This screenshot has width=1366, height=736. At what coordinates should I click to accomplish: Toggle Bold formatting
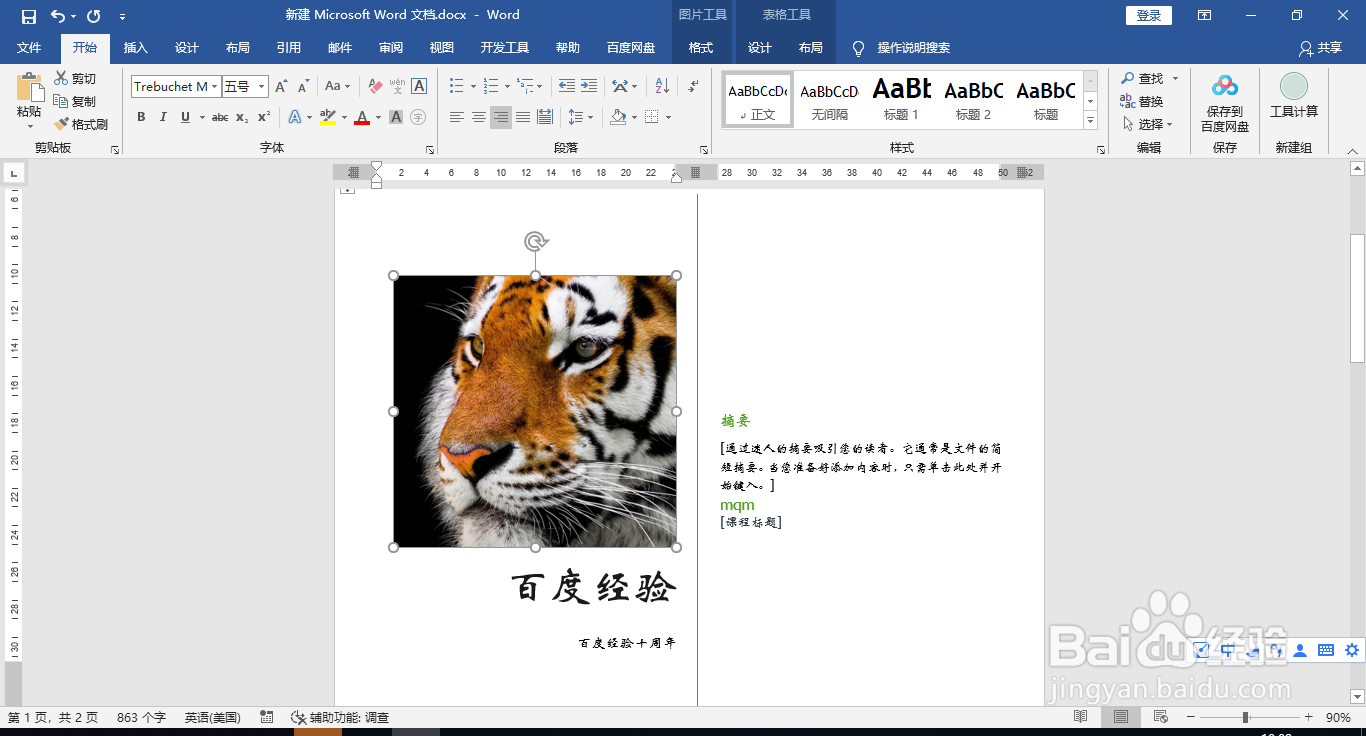(x=141, y=117)
